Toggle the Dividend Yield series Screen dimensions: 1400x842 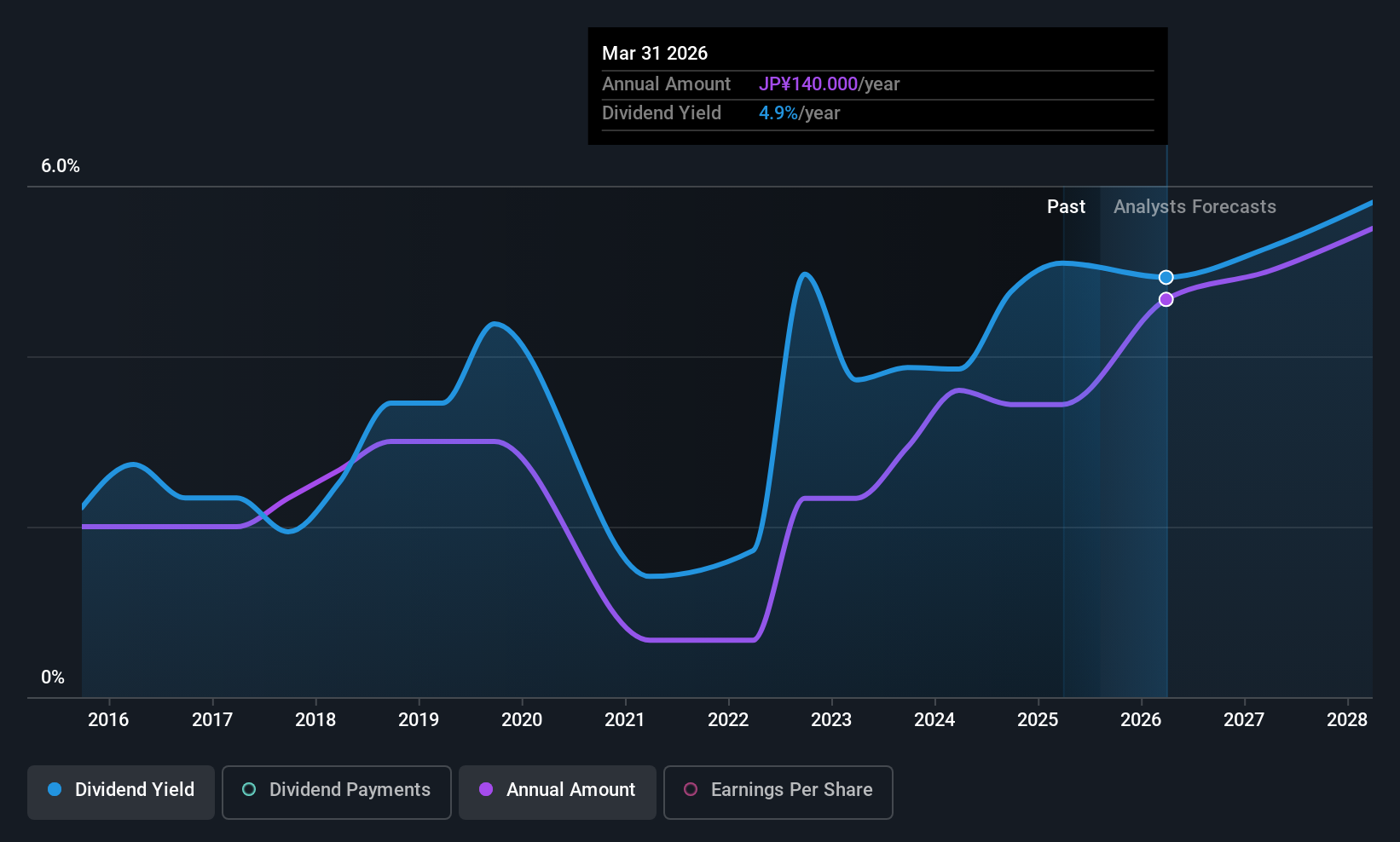pos(121,793)
